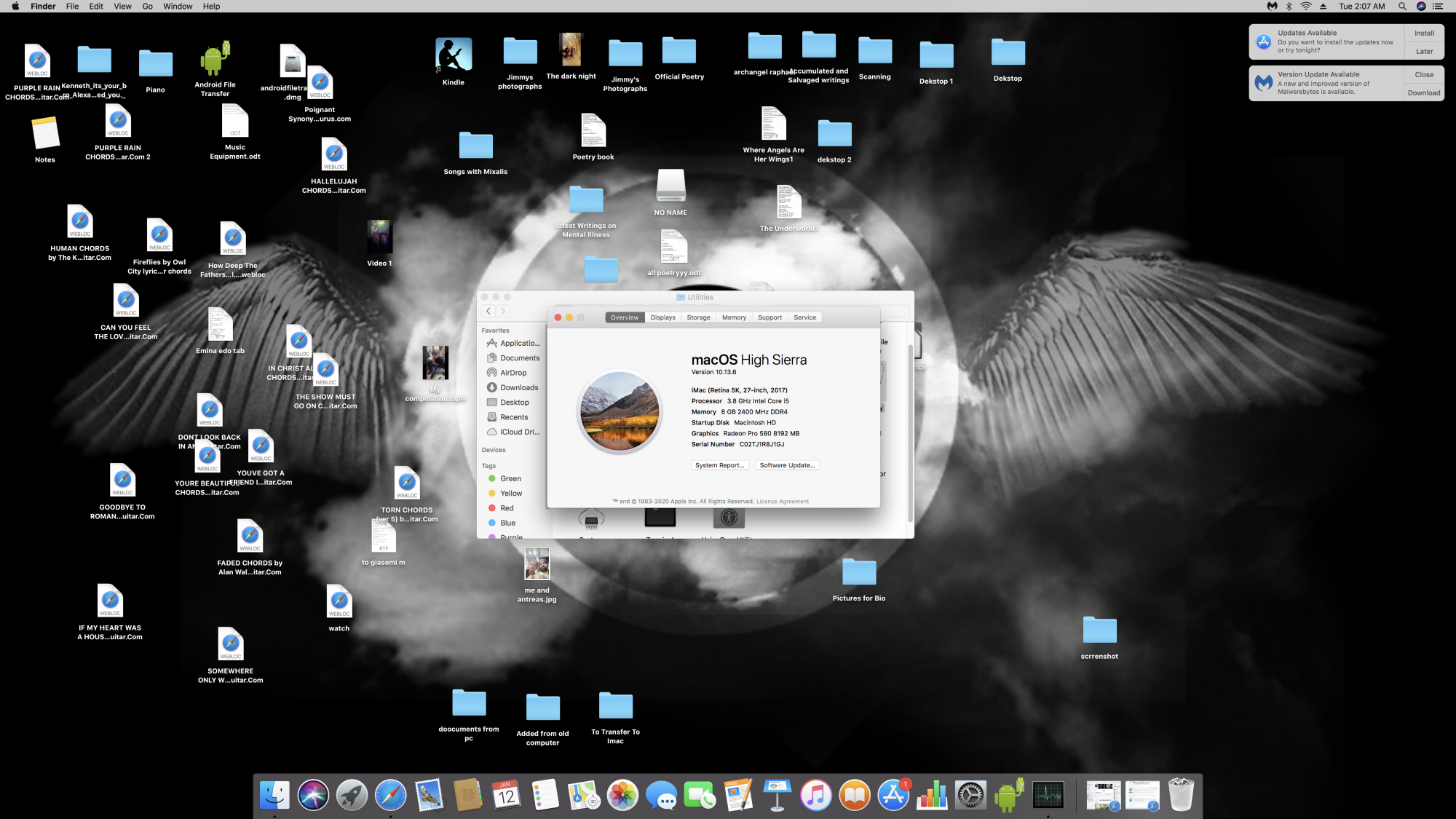Select 'me and antreas.jpg' thumbnail
This screenshot has height=819, width=1456.
point(537,563)
